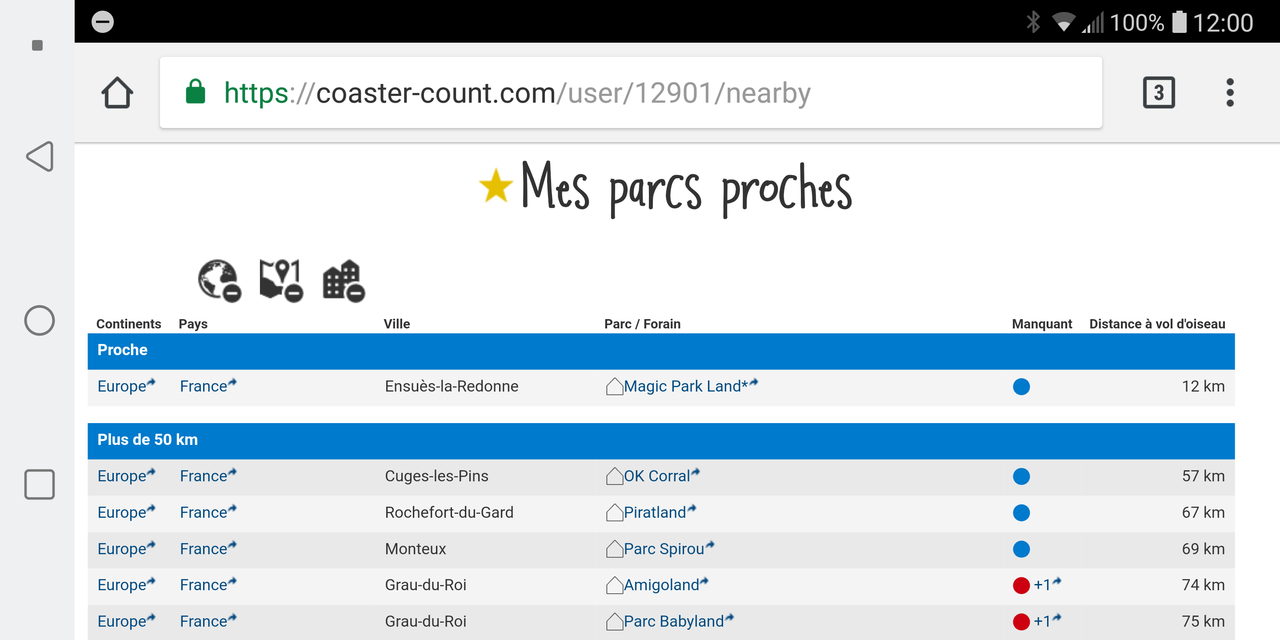Click the Rochefort-du-Gard city cell
This screenshot has width=1280, height=640.
(x=449, y=512)
